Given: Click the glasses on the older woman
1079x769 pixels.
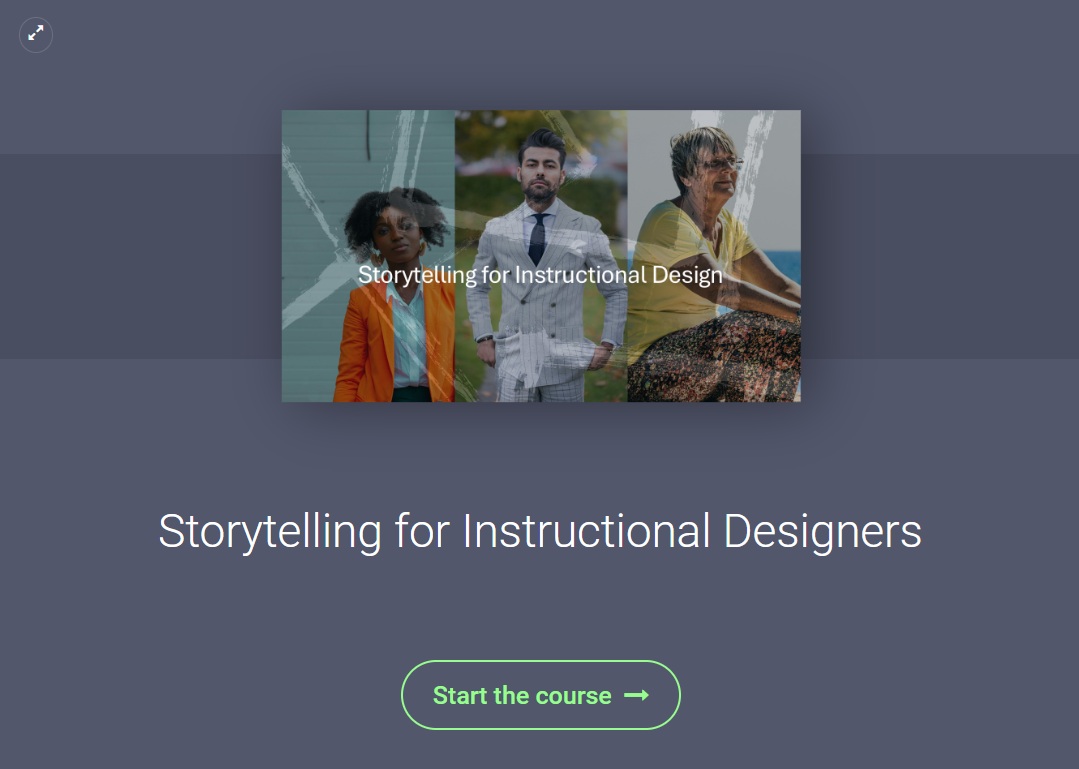Looking at the screenshot, I should tap(722, 163).
